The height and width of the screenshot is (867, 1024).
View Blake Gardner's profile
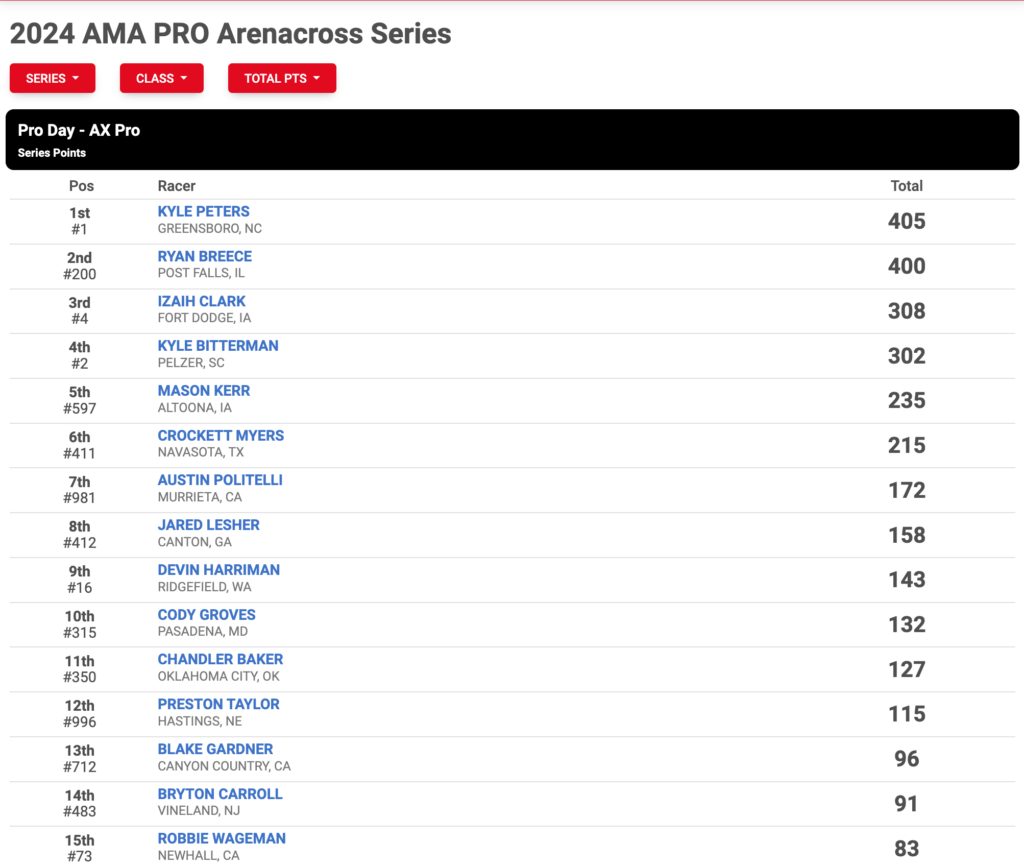[215, 749]
